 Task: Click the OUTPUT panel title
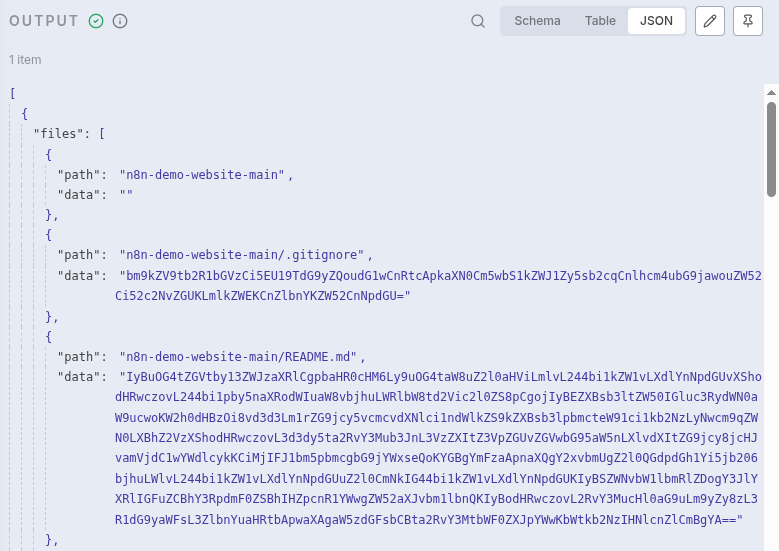coord(44,21)
